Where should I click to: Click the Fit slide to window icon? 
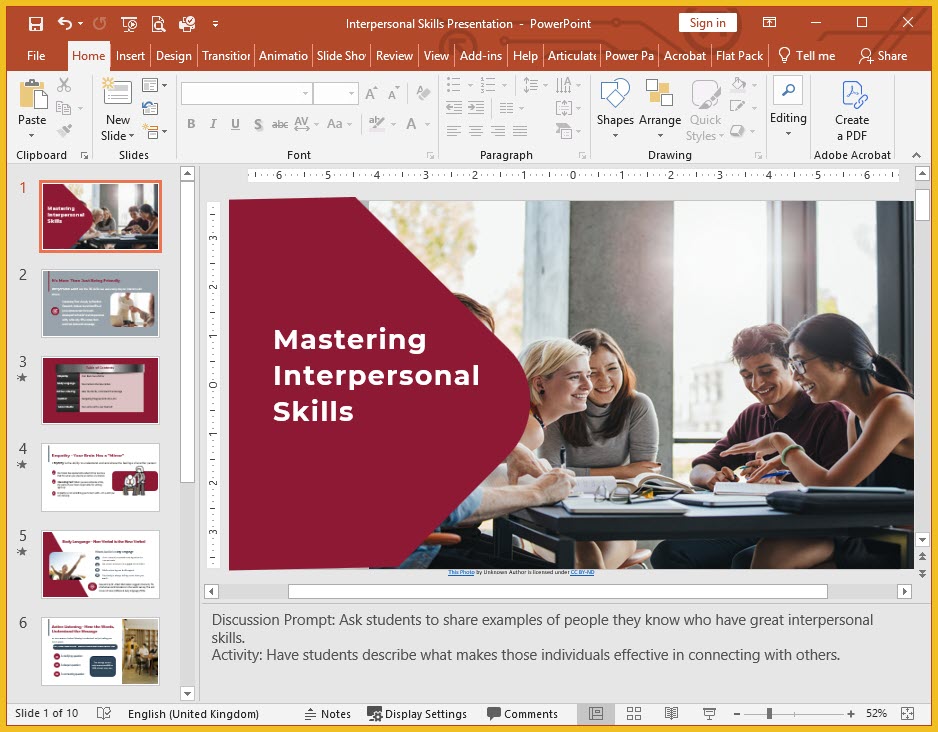click(x=907, y=713)
